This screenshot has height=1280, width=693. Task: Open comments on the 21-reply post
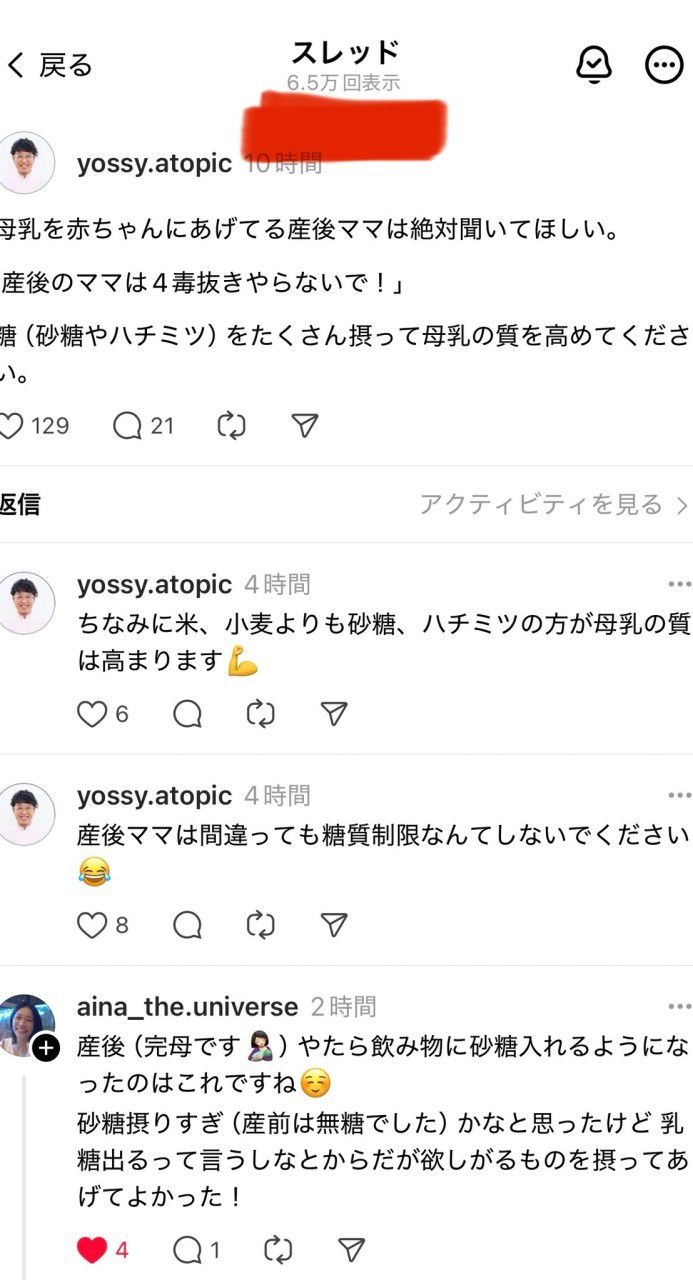click(128, 426)
